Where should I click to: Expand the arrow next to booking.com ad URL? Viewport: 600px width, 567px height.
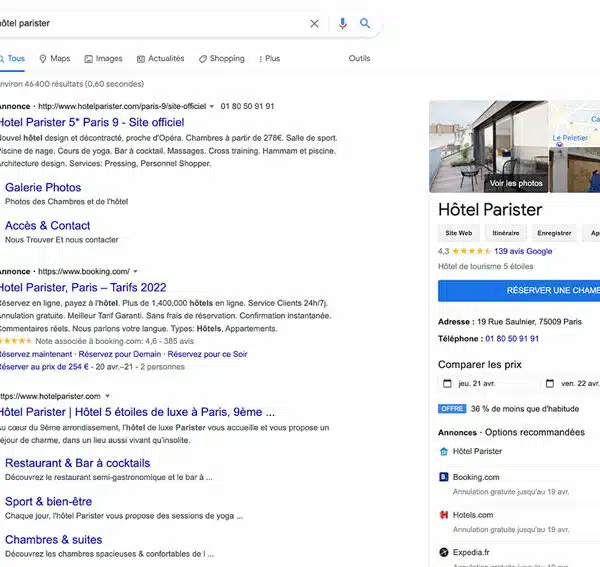point(136,271)
